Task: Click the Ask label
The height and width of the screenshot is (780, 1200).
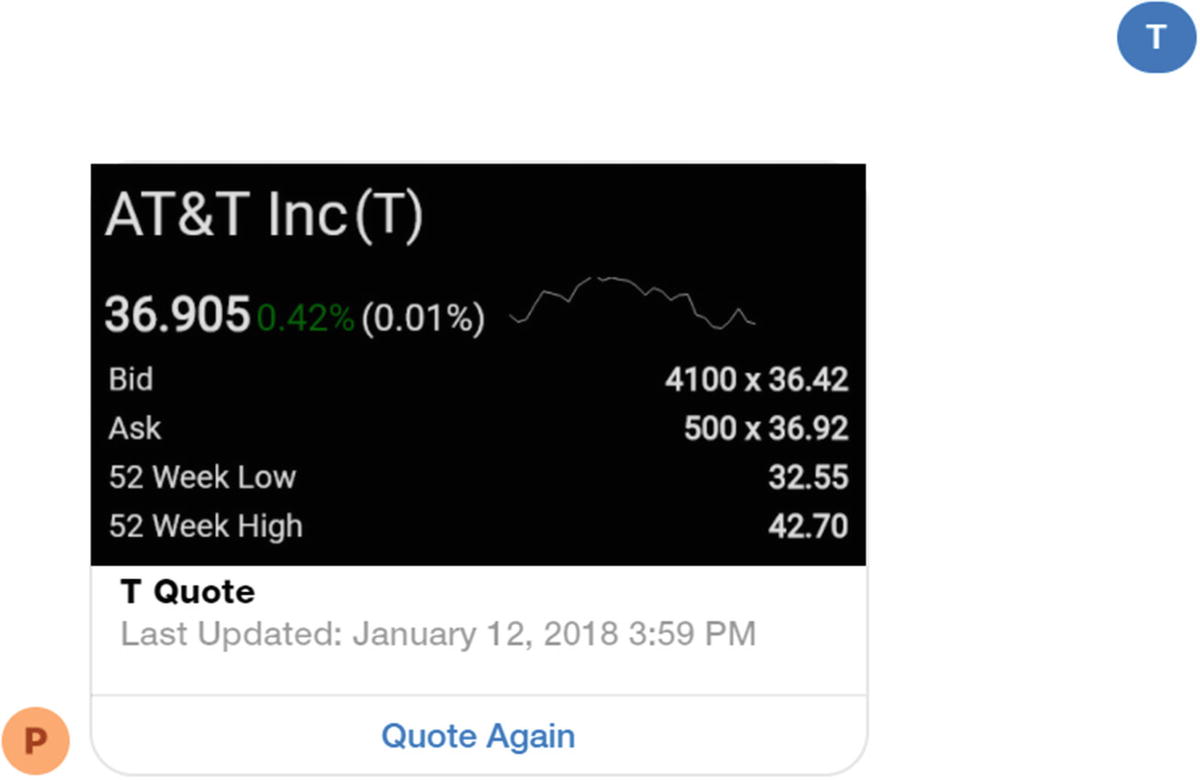Action: pos(135,429)
